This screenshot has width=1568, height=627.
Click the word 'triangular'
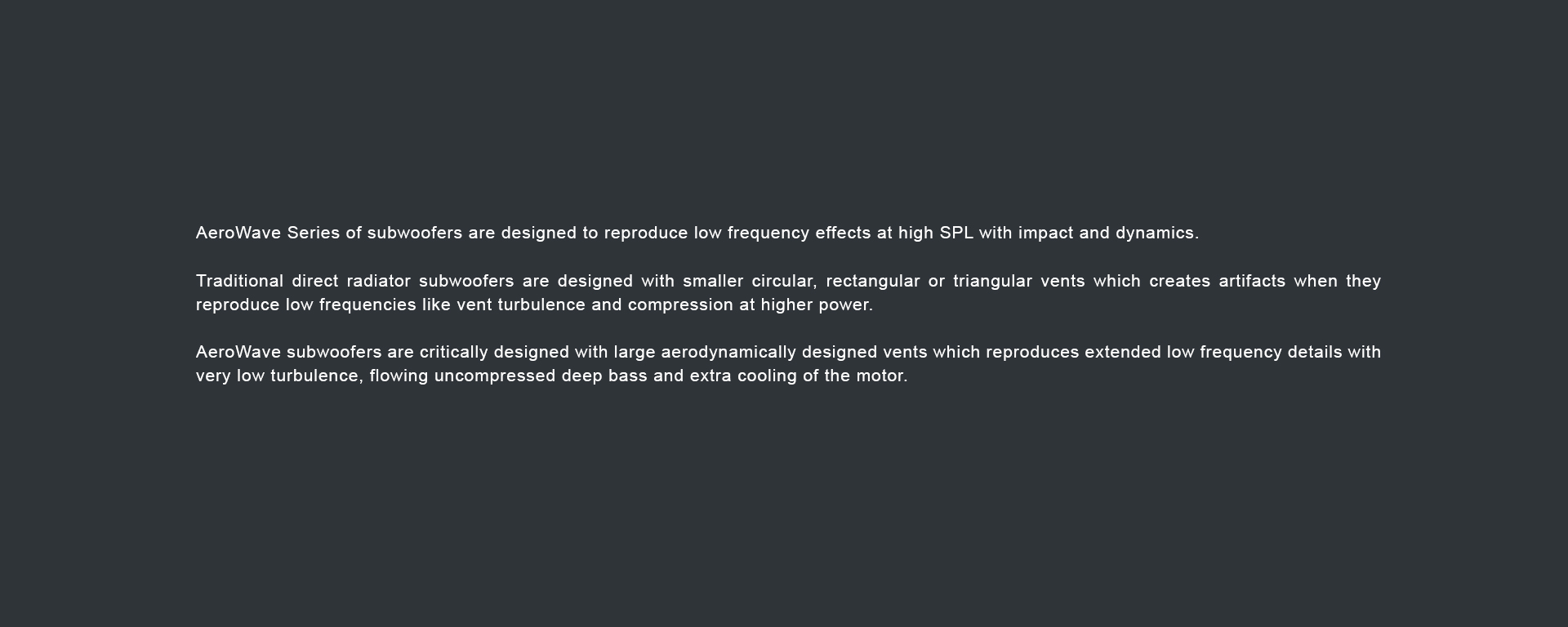coord(993,282)
